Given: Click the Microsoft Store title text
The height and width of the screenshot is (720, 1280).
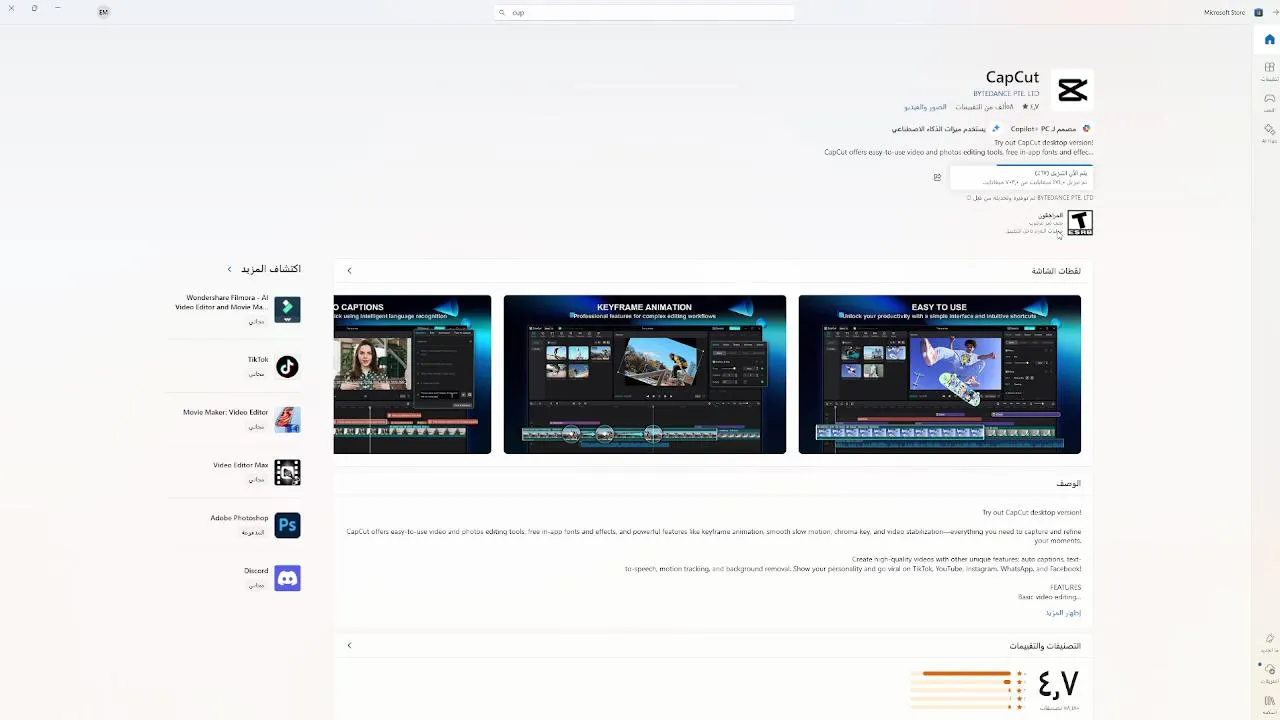Looking at the screenshot, I should click(x=1224, y=12).
